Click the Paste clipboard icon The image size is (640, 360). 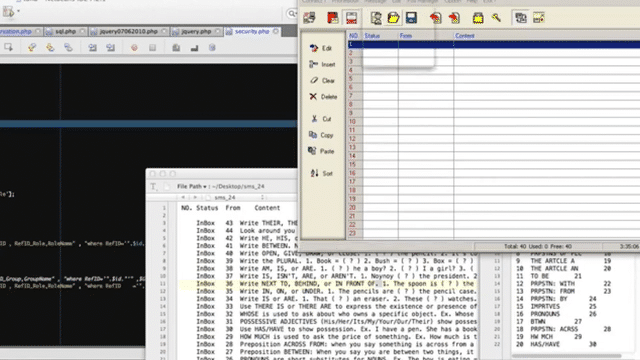[x=312, y=151]
